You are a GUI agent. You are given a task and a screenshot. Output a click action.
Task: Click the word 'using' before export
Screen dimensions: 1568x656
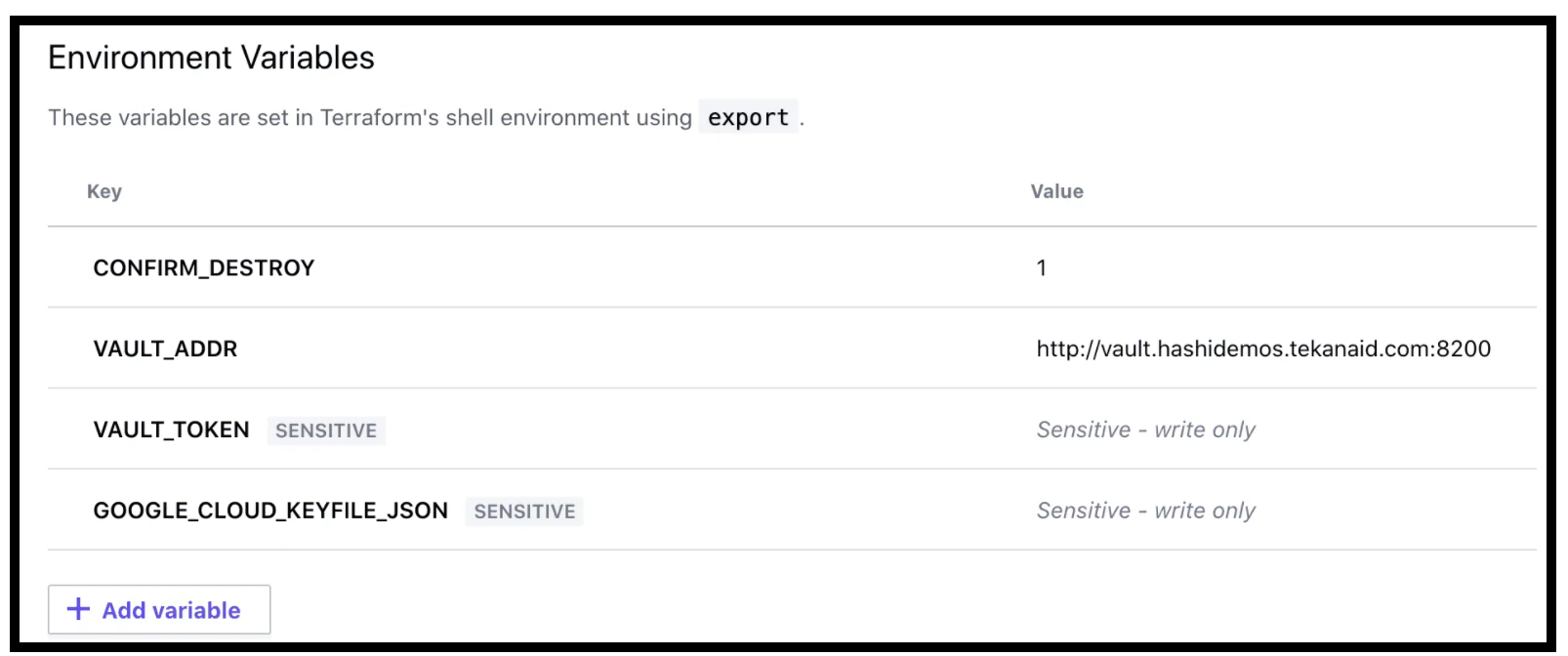[664, 118]
